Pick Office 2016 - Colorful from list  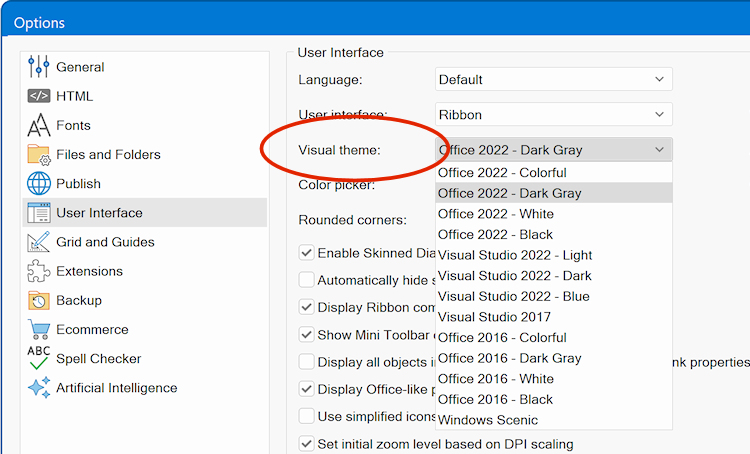(x=502, y=338)
